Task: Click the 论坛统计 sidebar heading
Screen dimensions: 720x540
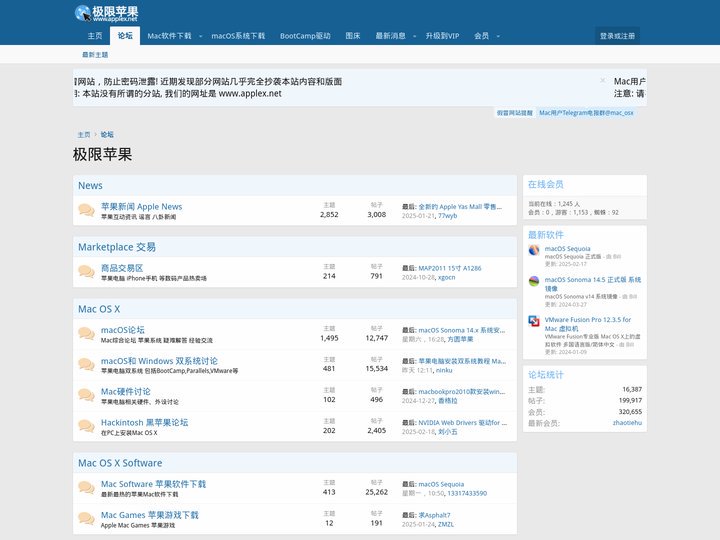Action: tap(546, 375)
